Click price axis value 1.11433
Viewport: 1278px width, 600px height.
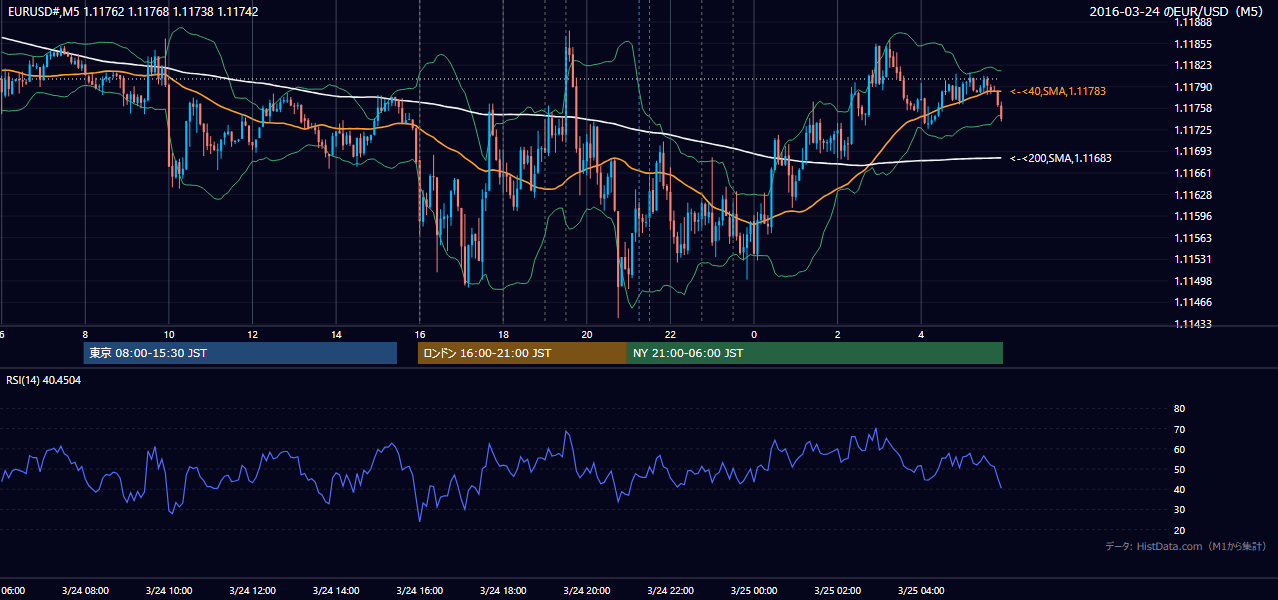1193,324
